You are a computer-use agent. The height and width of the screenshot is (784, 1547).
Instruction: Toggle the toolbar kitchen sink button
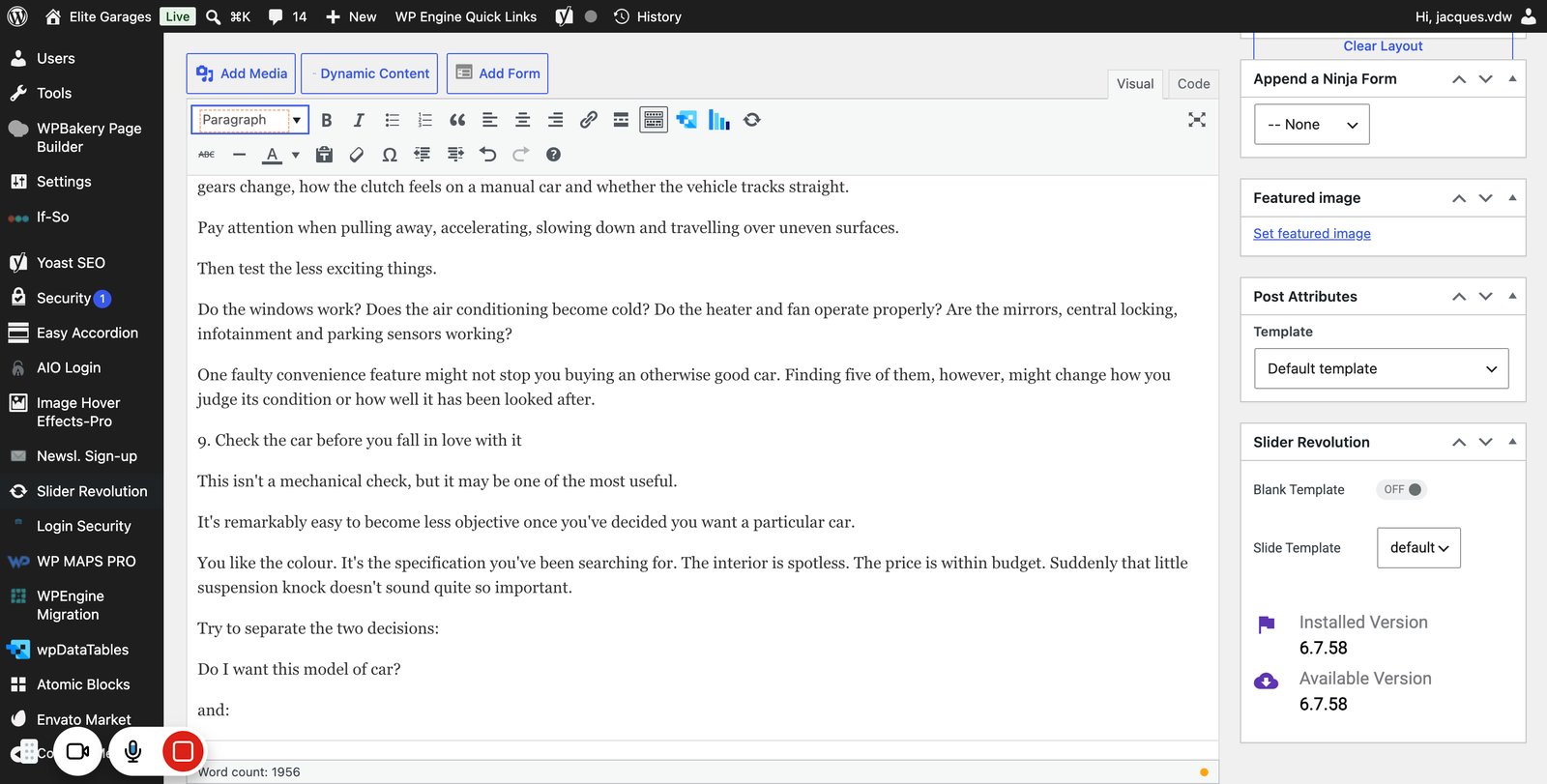tap(654, 120)
